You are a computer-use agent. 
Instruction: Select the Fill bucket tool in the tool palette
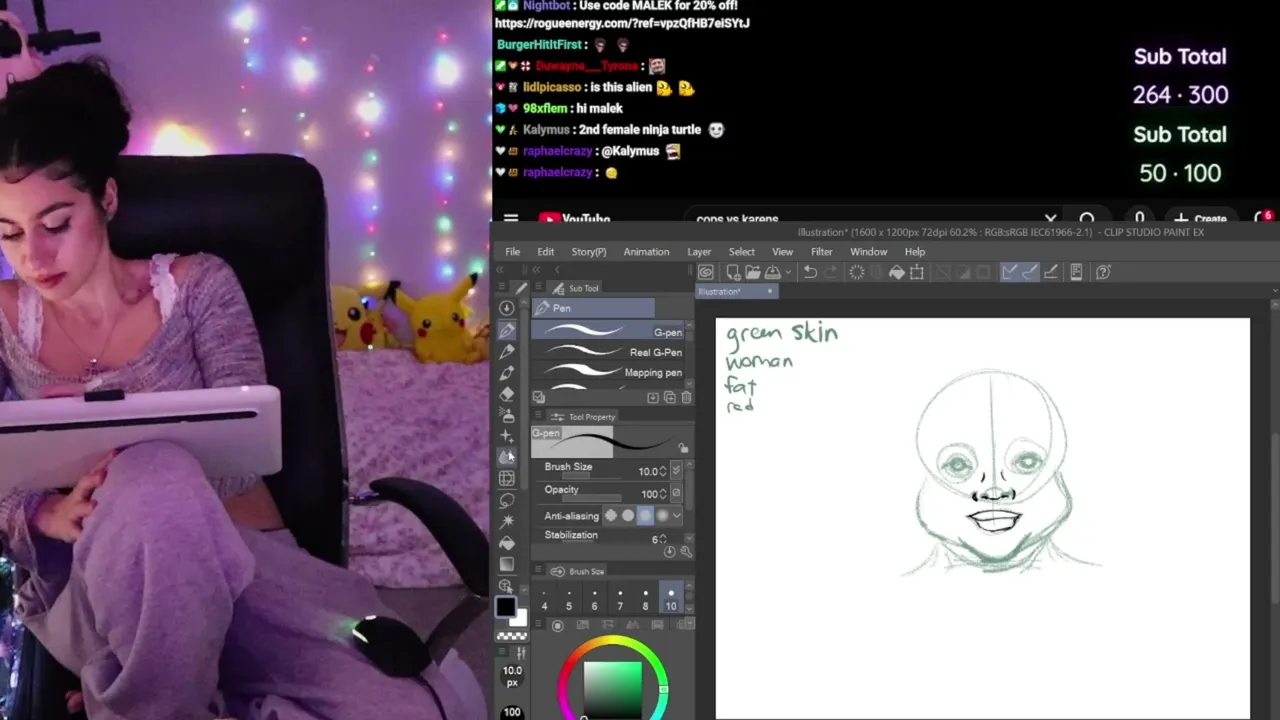[507, 543]
